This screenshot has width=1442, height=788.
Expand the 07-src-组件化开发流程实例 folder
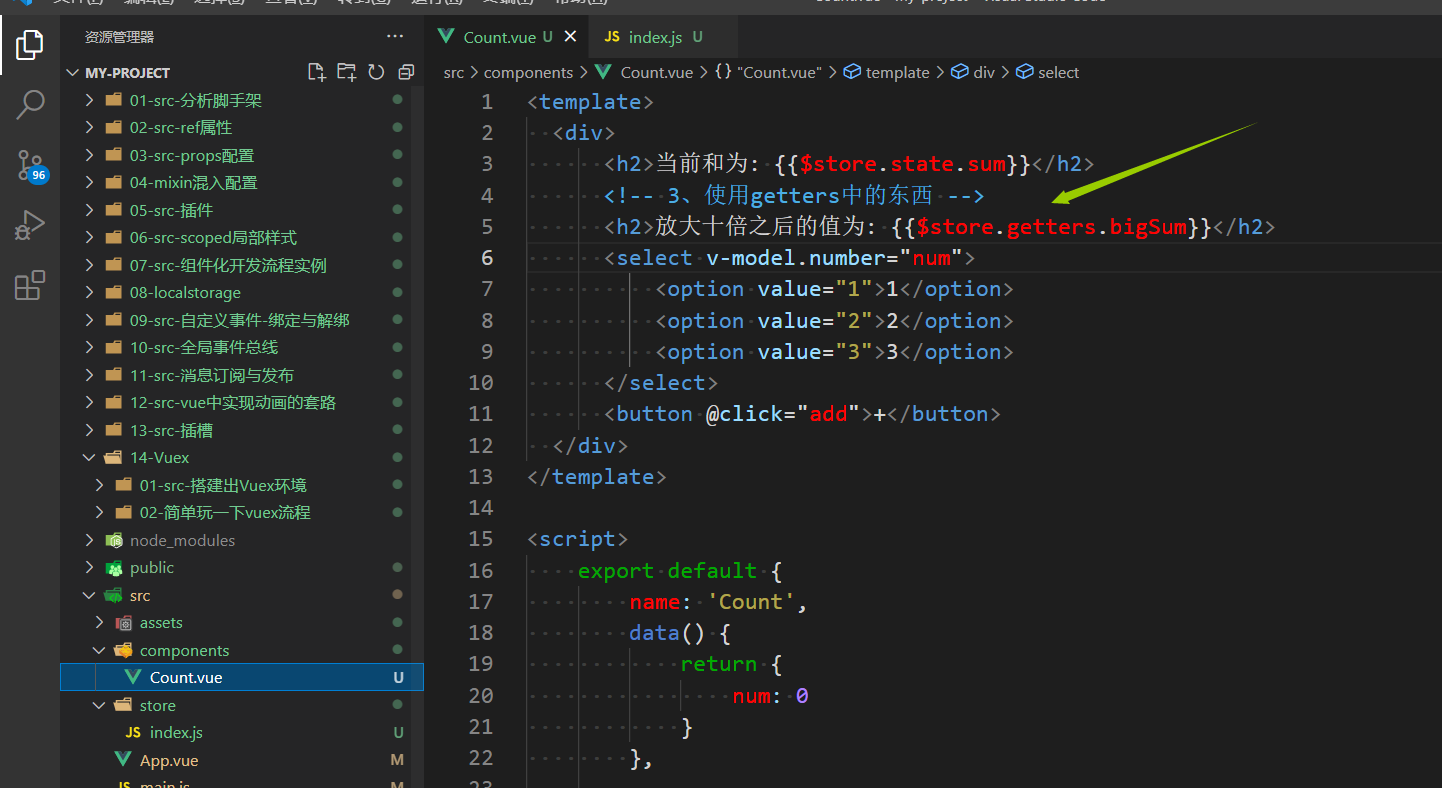coord(242,265)
